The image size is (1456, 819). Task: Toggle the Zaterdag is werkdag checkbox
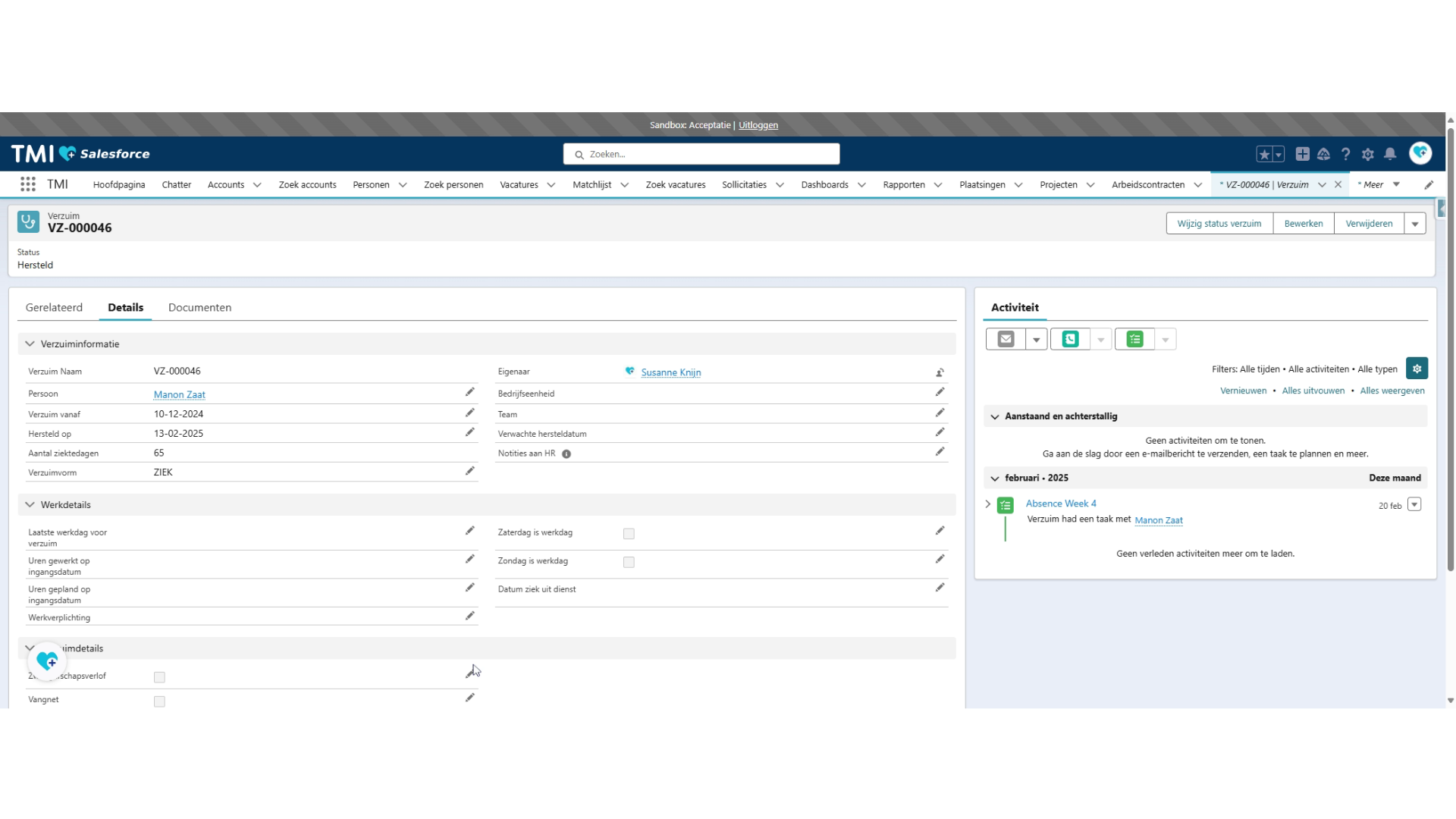[629, 534]
